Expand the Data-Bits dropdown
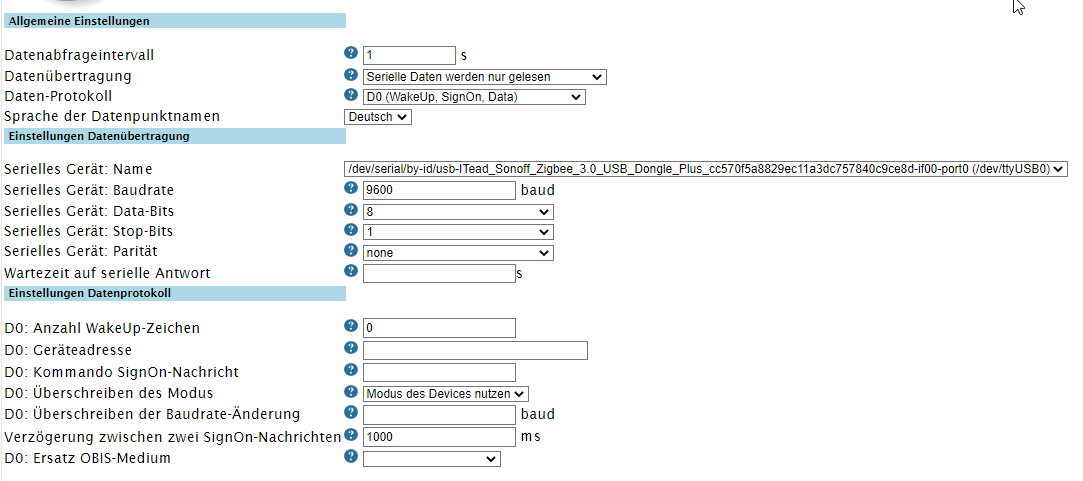 click(458, 211)
